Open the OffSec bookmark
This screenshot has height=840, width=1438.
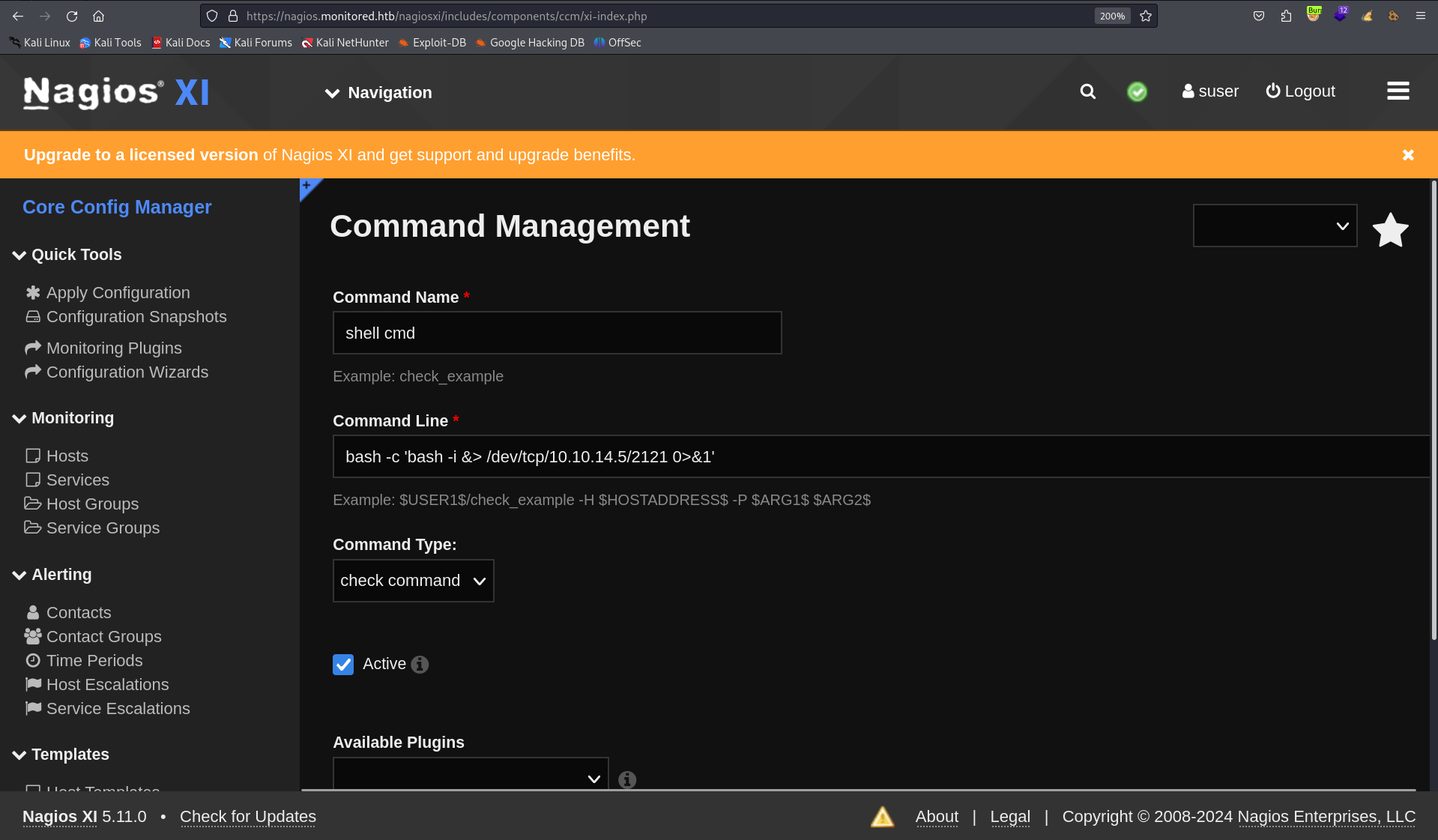coord(617,43)
